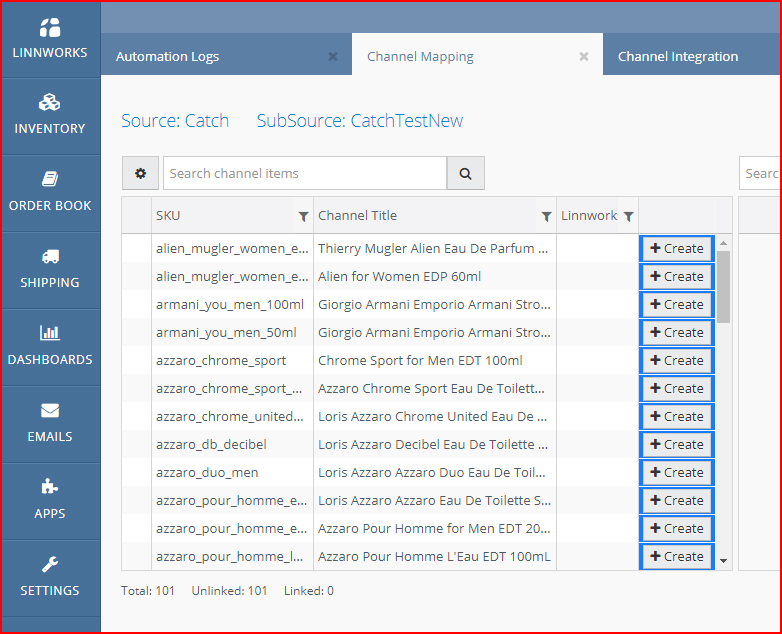Create item for armani_you_men_100ml

click(x=677, y=304)
